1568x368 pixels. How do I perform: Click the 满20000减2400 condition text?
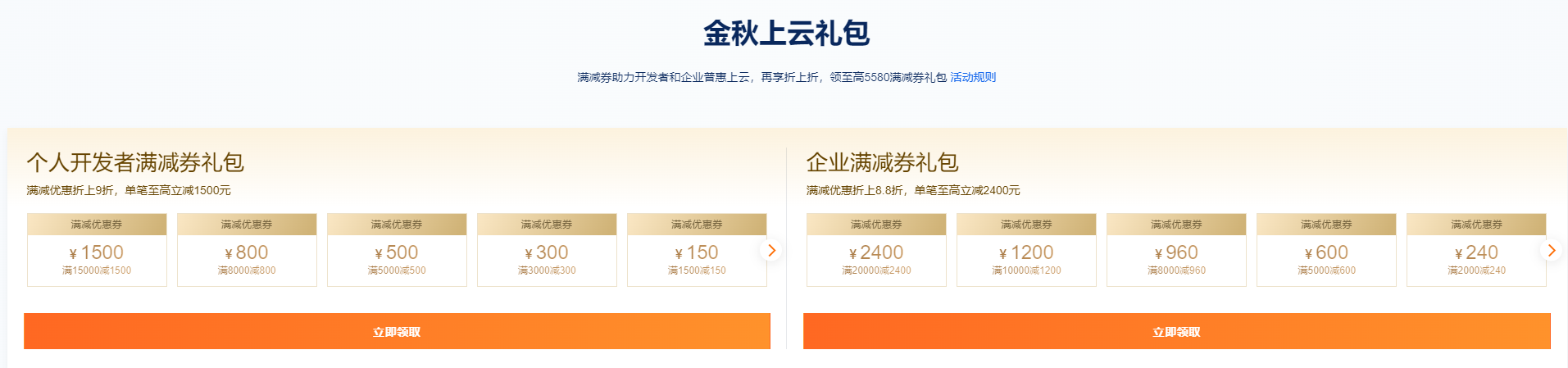(876, 270)
